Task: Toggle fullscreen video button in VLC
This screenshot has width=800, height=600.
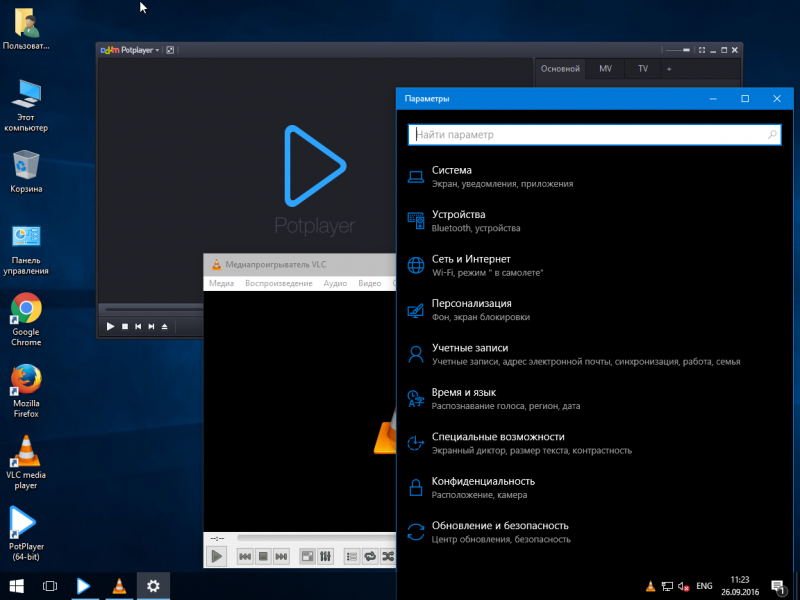Action: pyautogui.click(x=307, y=556)
